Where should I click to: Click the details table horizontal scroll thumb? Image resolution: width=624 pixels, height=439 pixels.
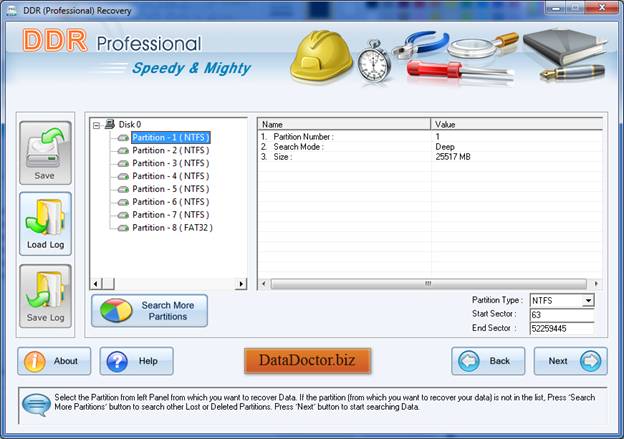429,284
